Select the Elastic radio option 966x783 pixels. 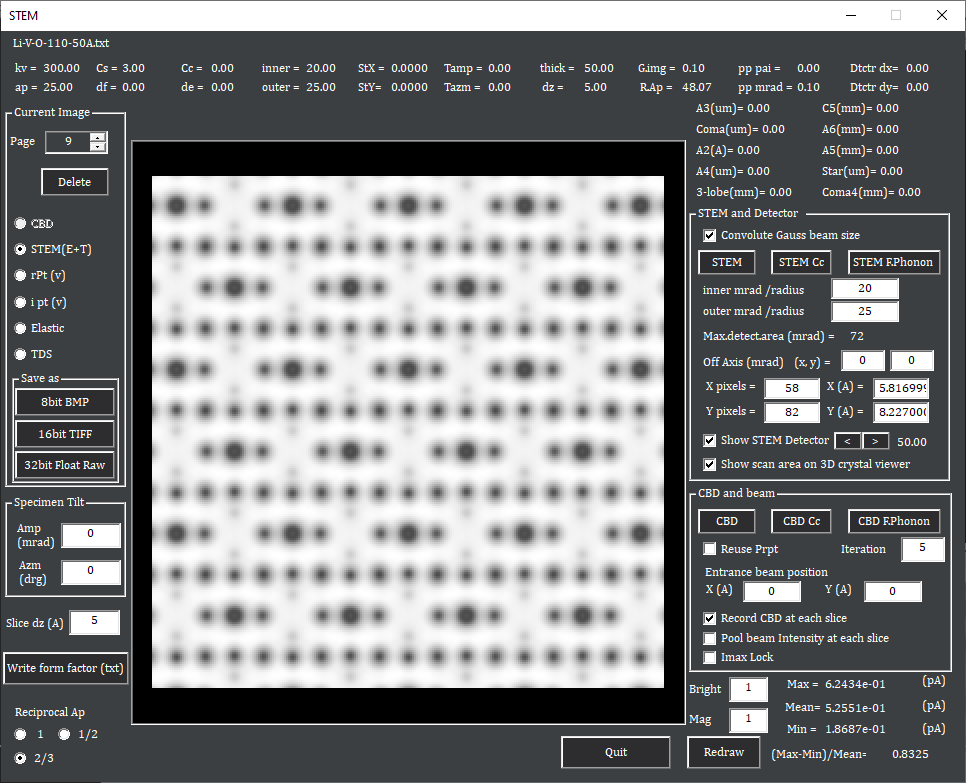20,328
